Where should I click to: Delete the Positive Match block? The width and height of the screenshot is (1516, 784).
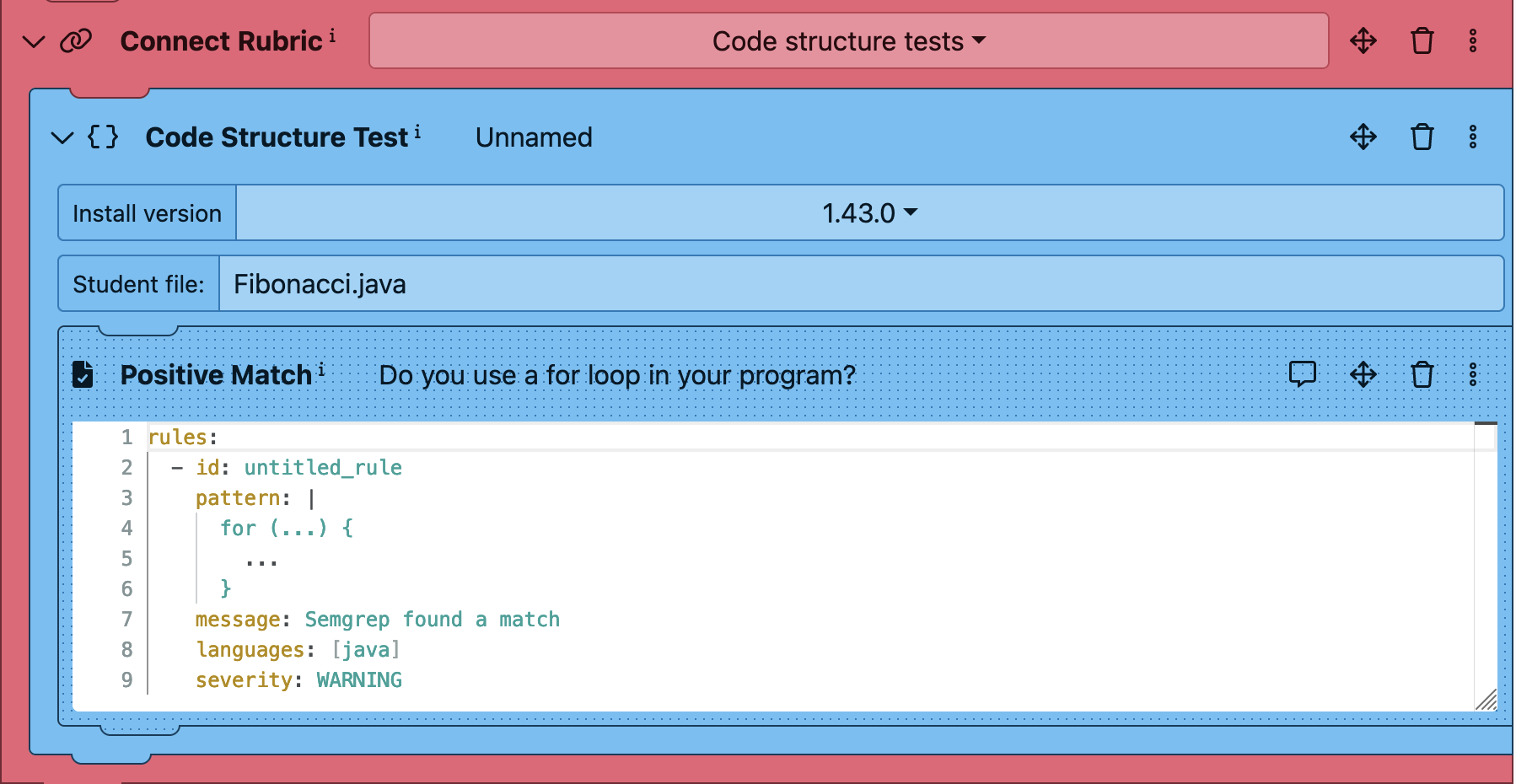(1422, 374)
